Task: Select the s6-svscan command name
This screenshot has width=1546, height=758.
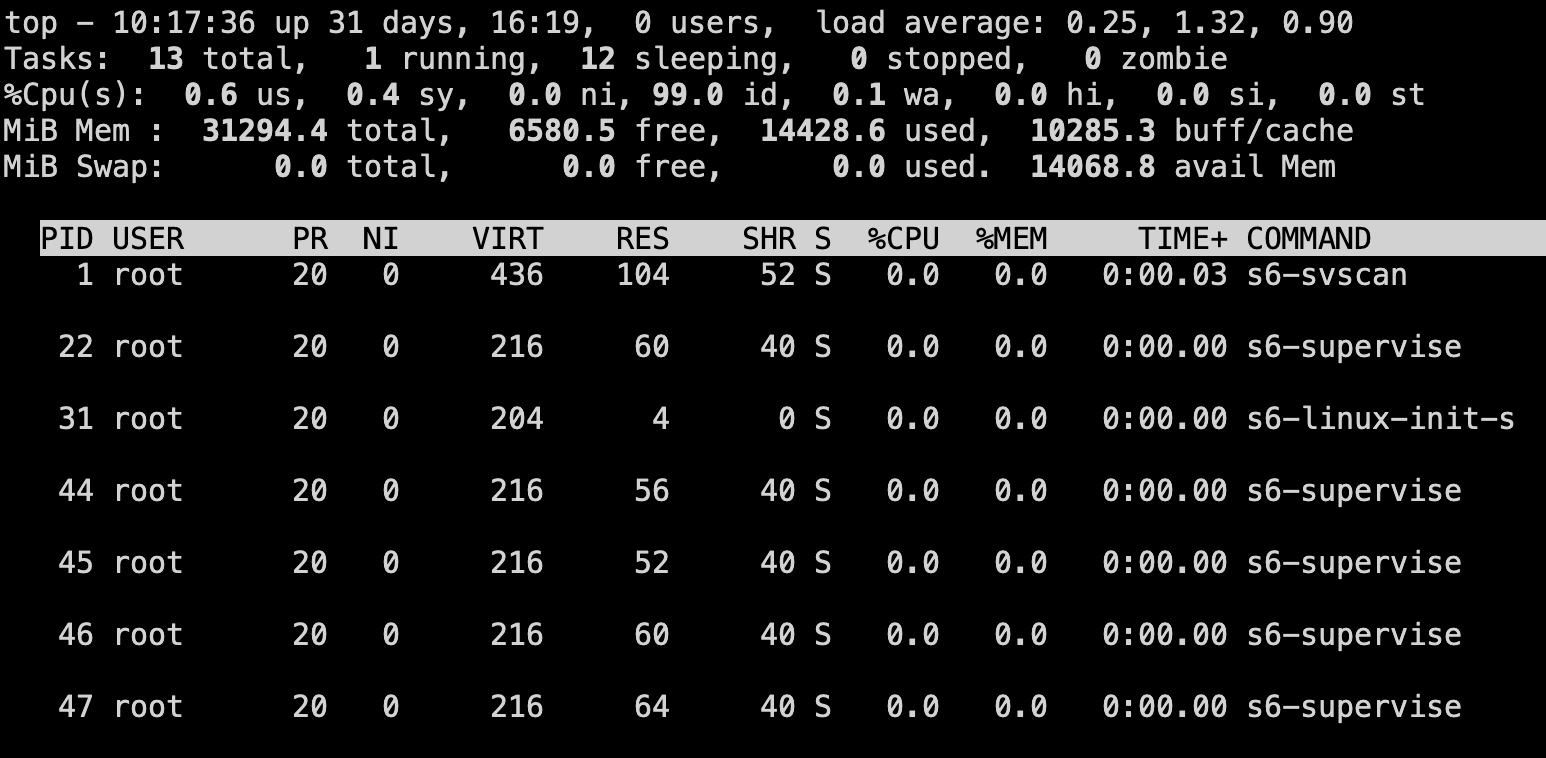Action: 1326,275
